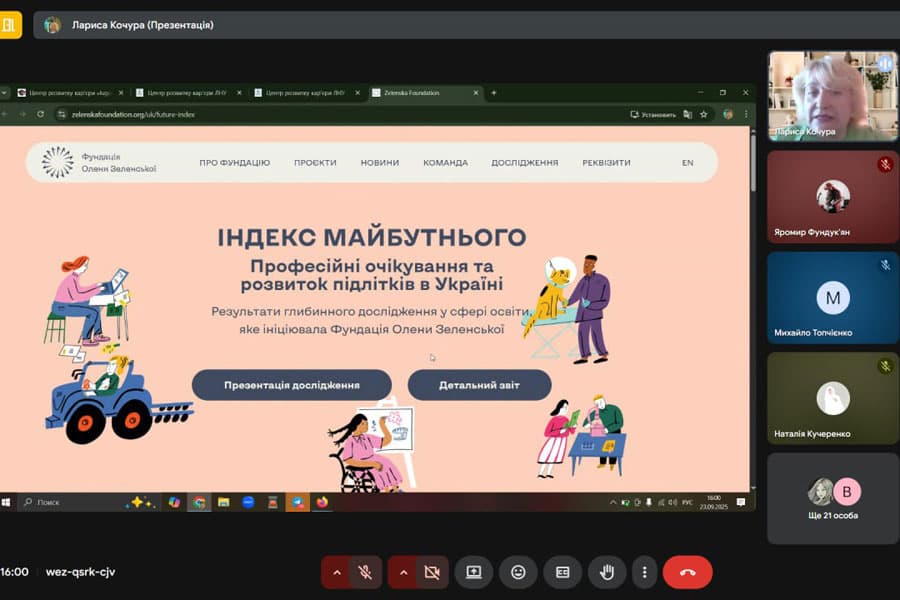Leave the call with the red hang-up button
Screen dimensions: 900x600
688,572
